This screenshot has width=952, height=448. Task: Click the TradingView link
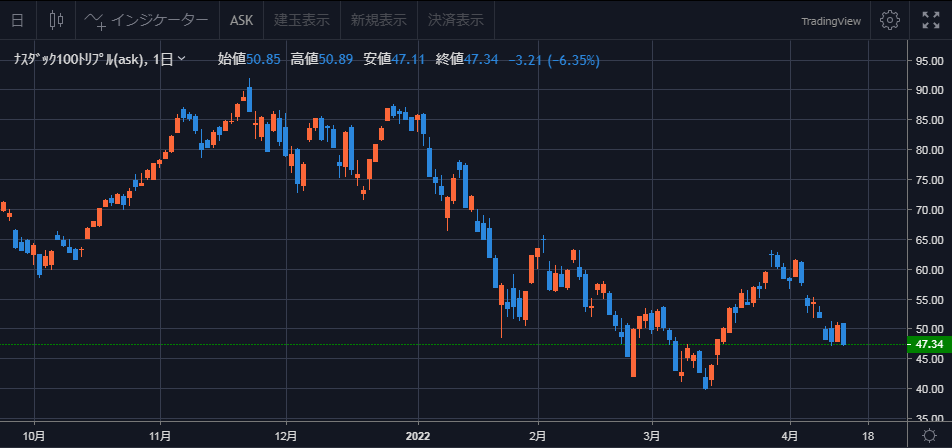pyautogui.click(x=831, y=21)
